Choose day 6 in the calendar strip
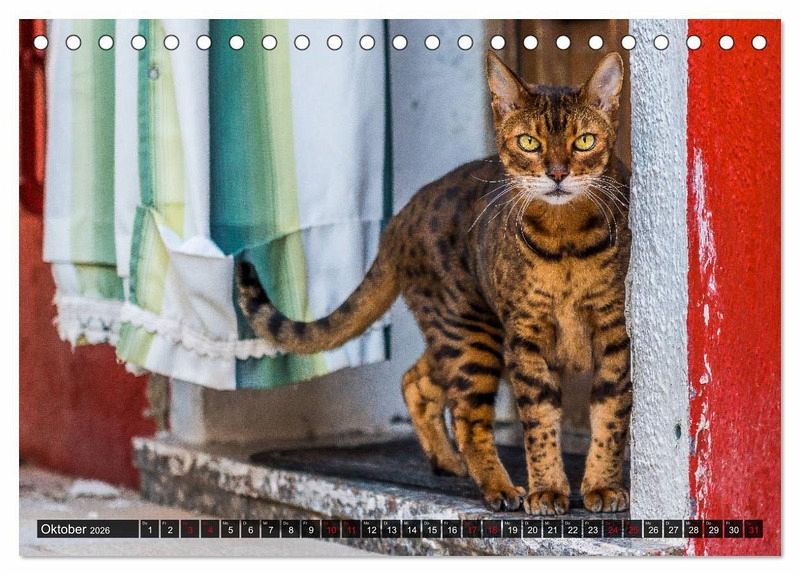The width and height of the screenshot is (800, 575). [251, 529]
